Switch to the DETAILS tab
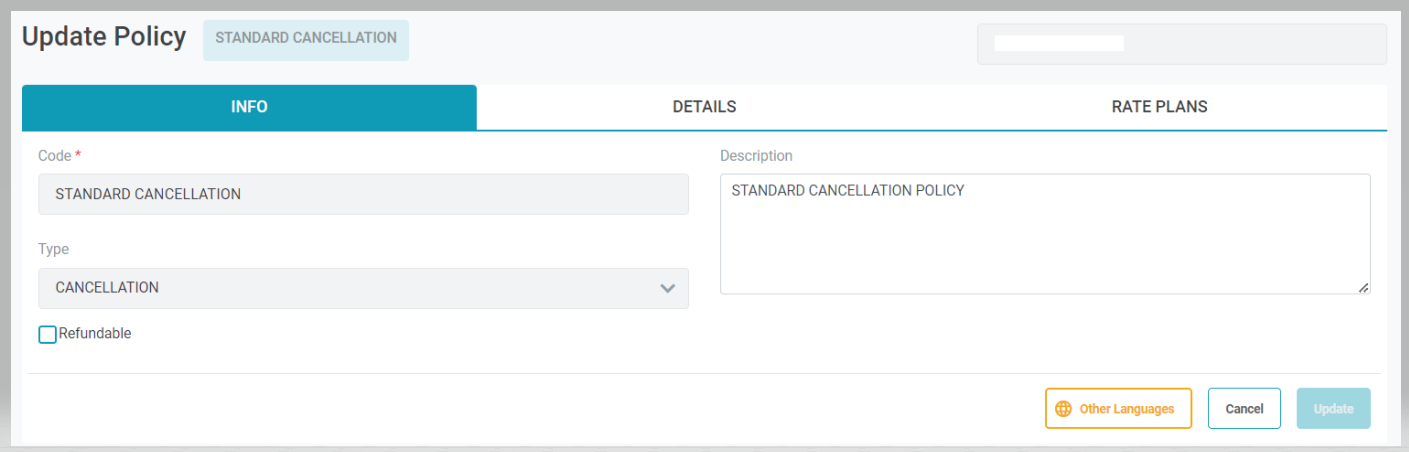 tap(704, 107)
